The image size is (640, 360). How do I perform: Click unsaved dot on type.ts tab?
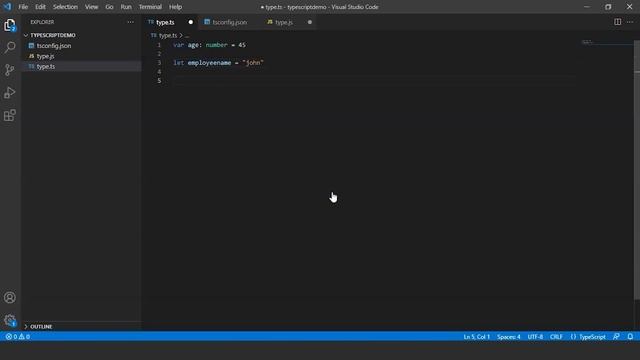point(191,22)
